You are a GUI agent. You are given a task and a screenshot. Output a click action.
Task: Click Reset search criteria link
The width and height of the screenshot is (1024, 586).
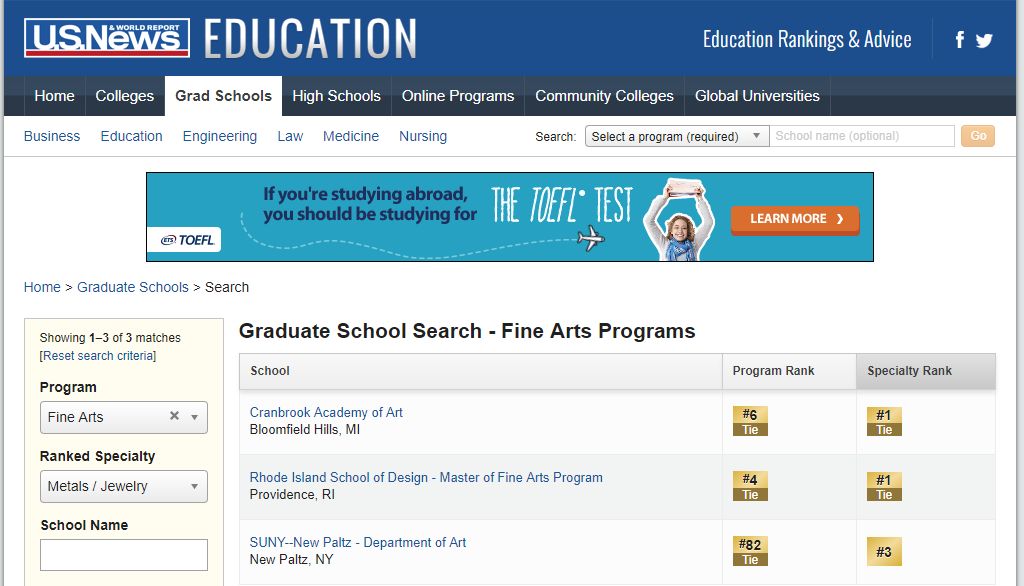point(98,356)
